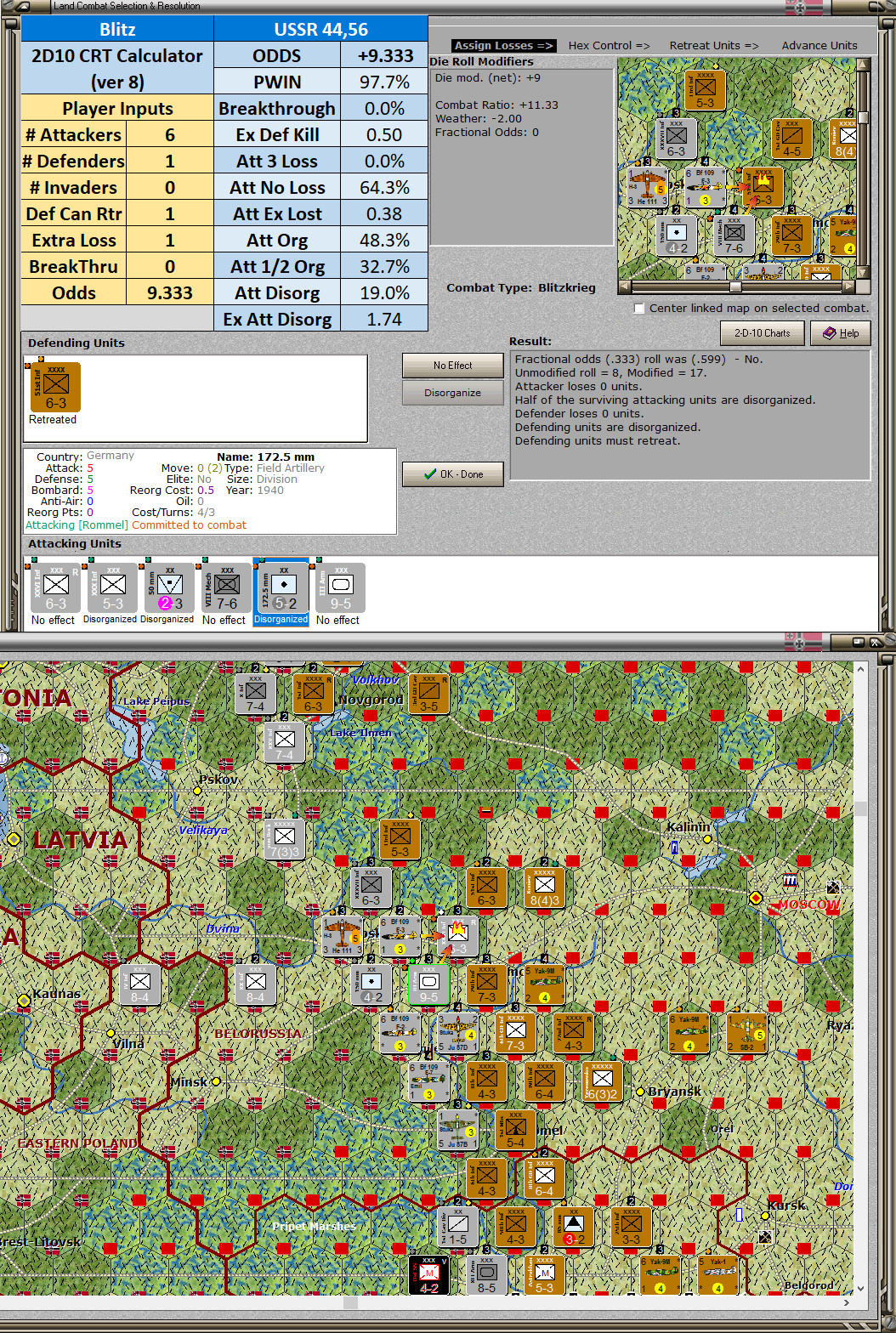The width and height of the screenshot is (896, 1333).
Task: Click the Moscow city marker
Action: click(x=756, y=898)
